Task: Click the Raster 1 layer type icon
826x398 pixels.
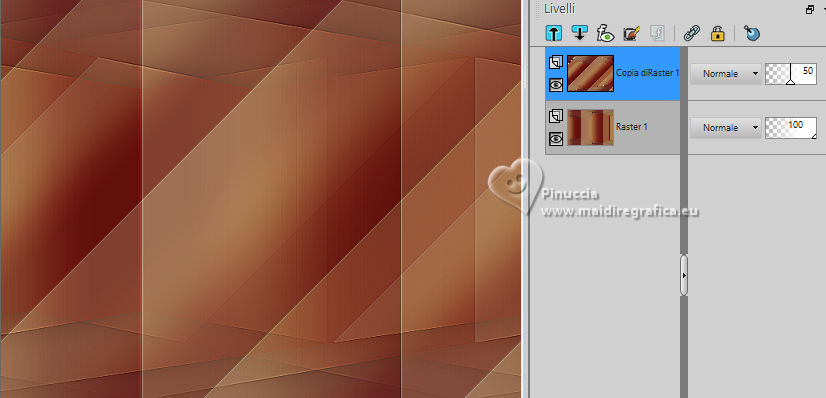Action: point(556,116)
